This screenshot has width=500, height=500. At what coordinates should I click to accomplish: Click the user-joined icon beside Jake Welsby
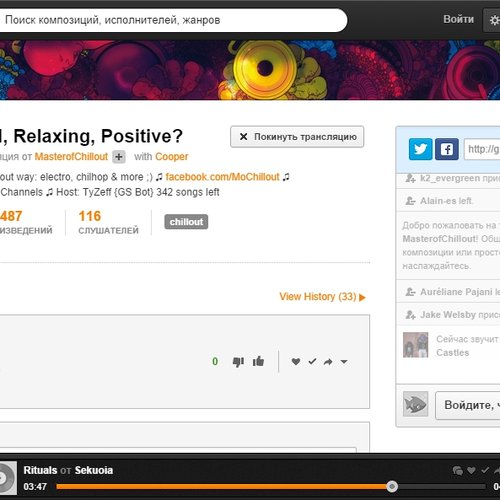coord(411,315)
